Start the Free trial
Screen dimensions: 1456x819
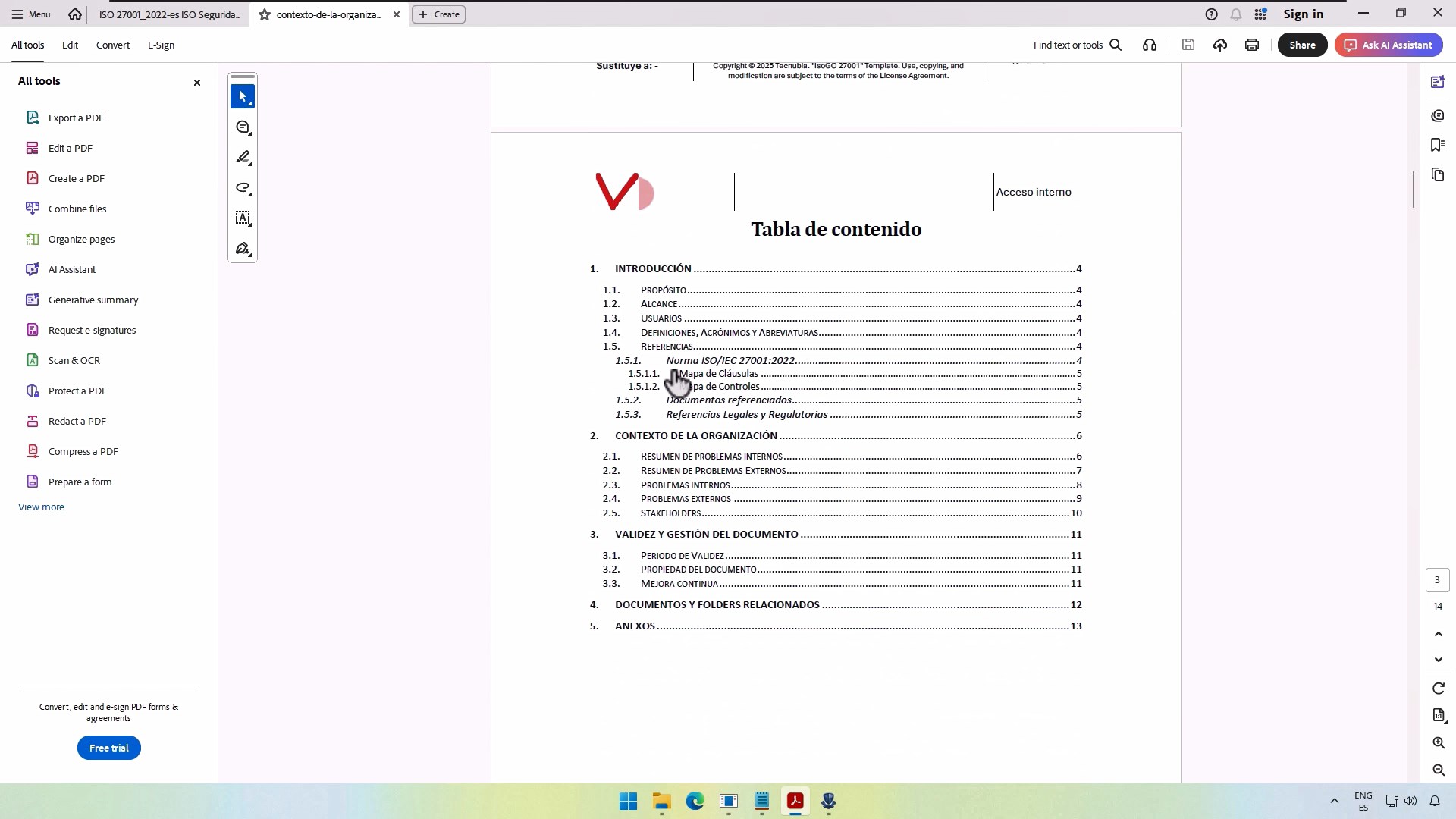click(x=109, y=748)
